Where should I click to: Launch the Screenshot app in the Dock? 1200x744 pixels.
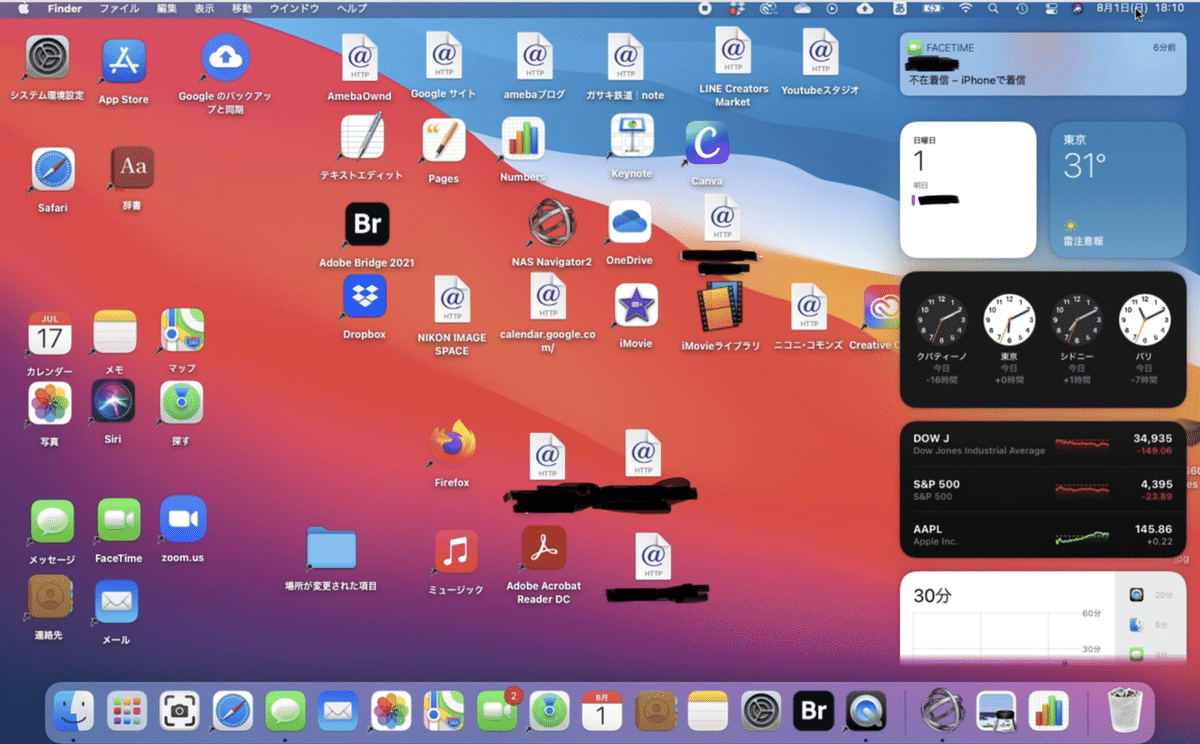180,711
